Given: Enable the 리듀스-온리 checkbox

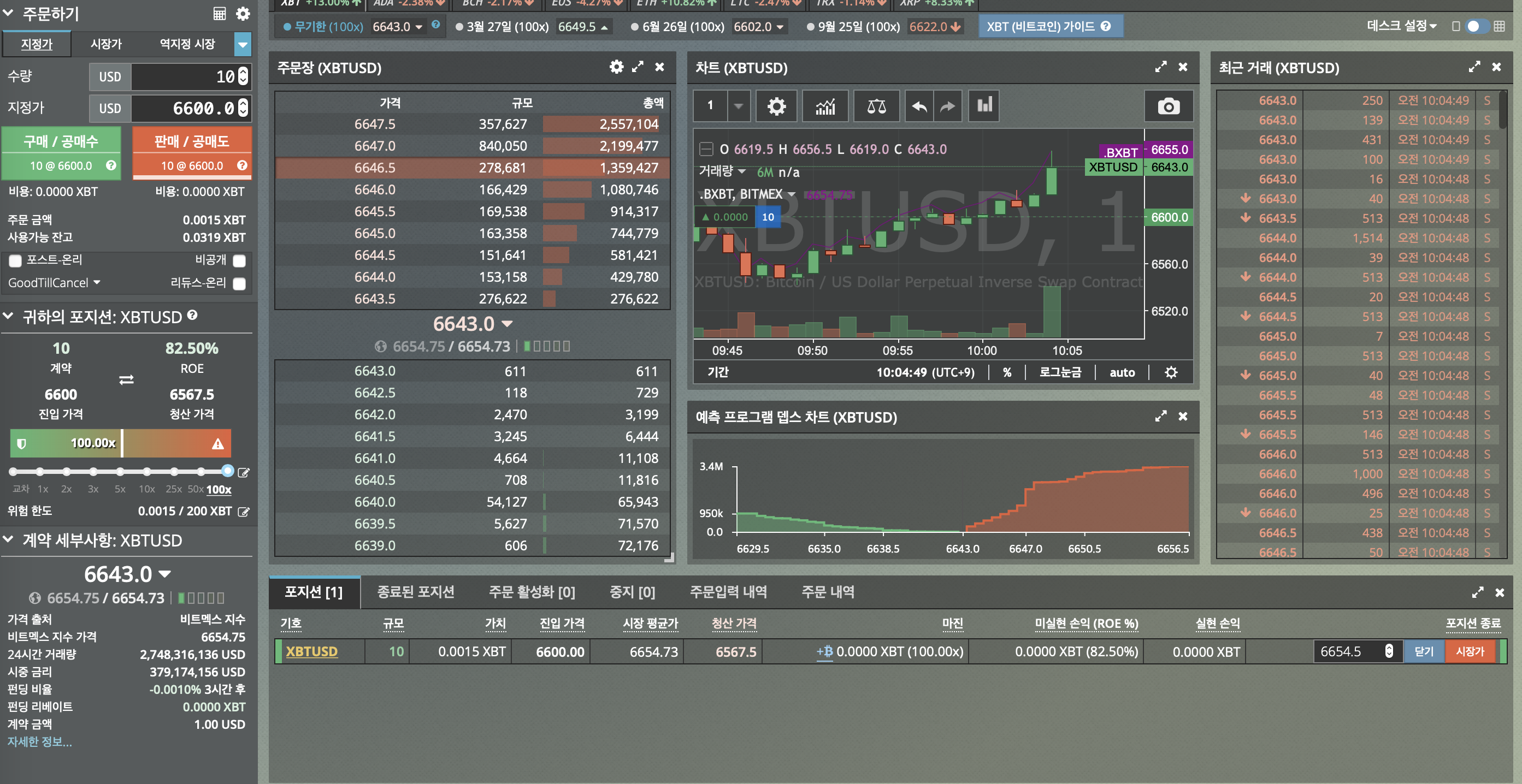Looking at the screenshot, I should [239, 283].
